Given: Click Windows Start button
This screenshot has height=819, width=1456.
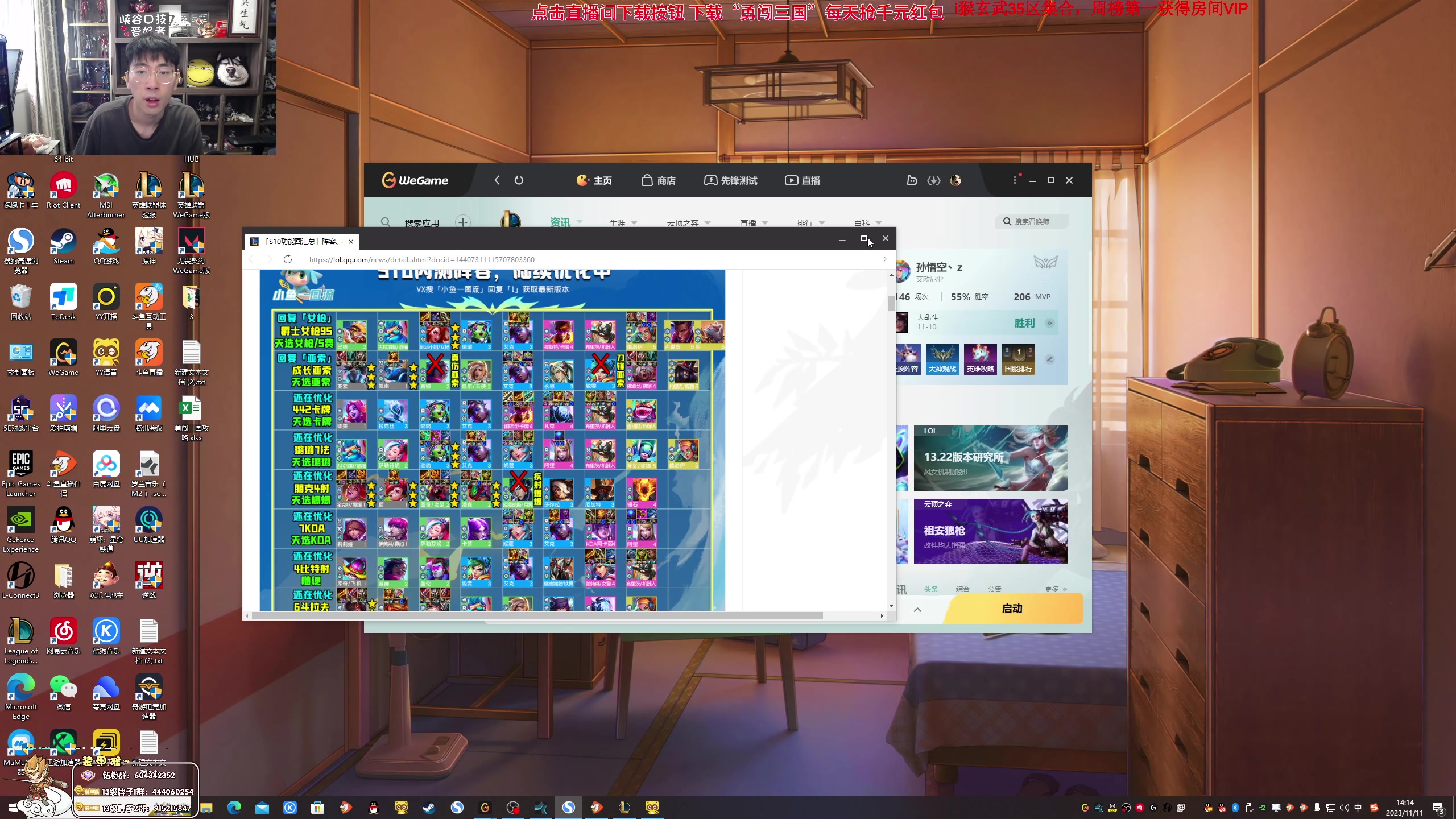Looking at the screenshot, I should [14, 808].
